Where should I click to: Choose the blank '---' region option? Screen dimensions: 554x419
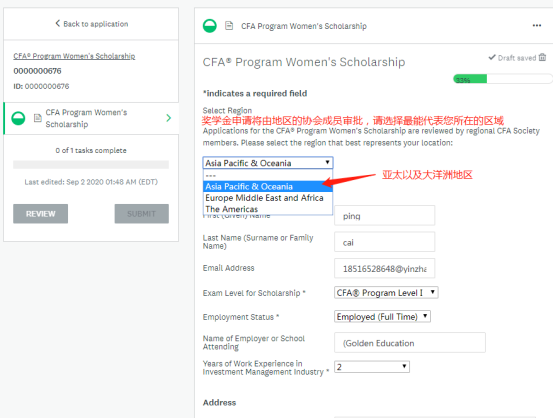pyautogui.click(x=268, y=175)
